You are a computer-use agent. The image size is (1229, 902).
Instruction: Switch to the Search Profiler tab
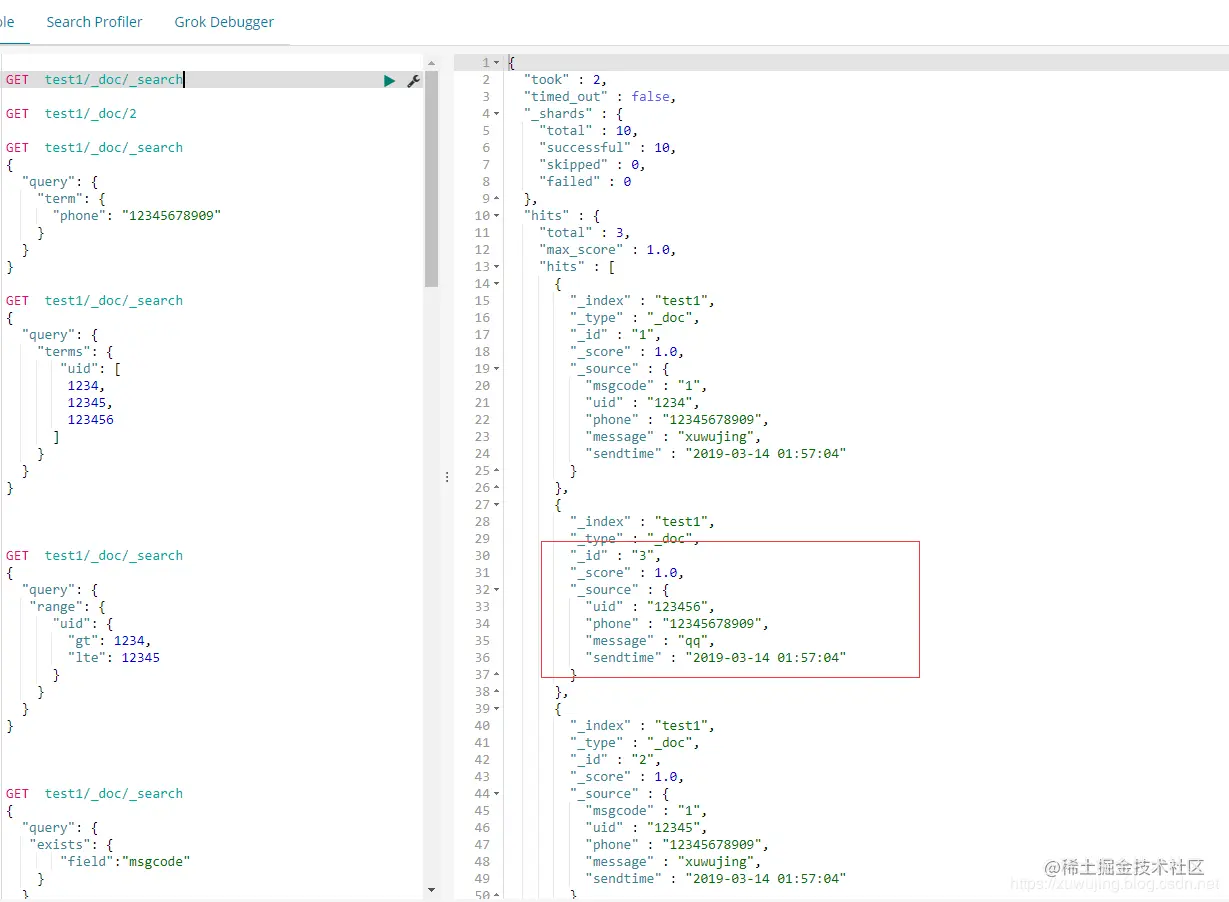[94, 22]
